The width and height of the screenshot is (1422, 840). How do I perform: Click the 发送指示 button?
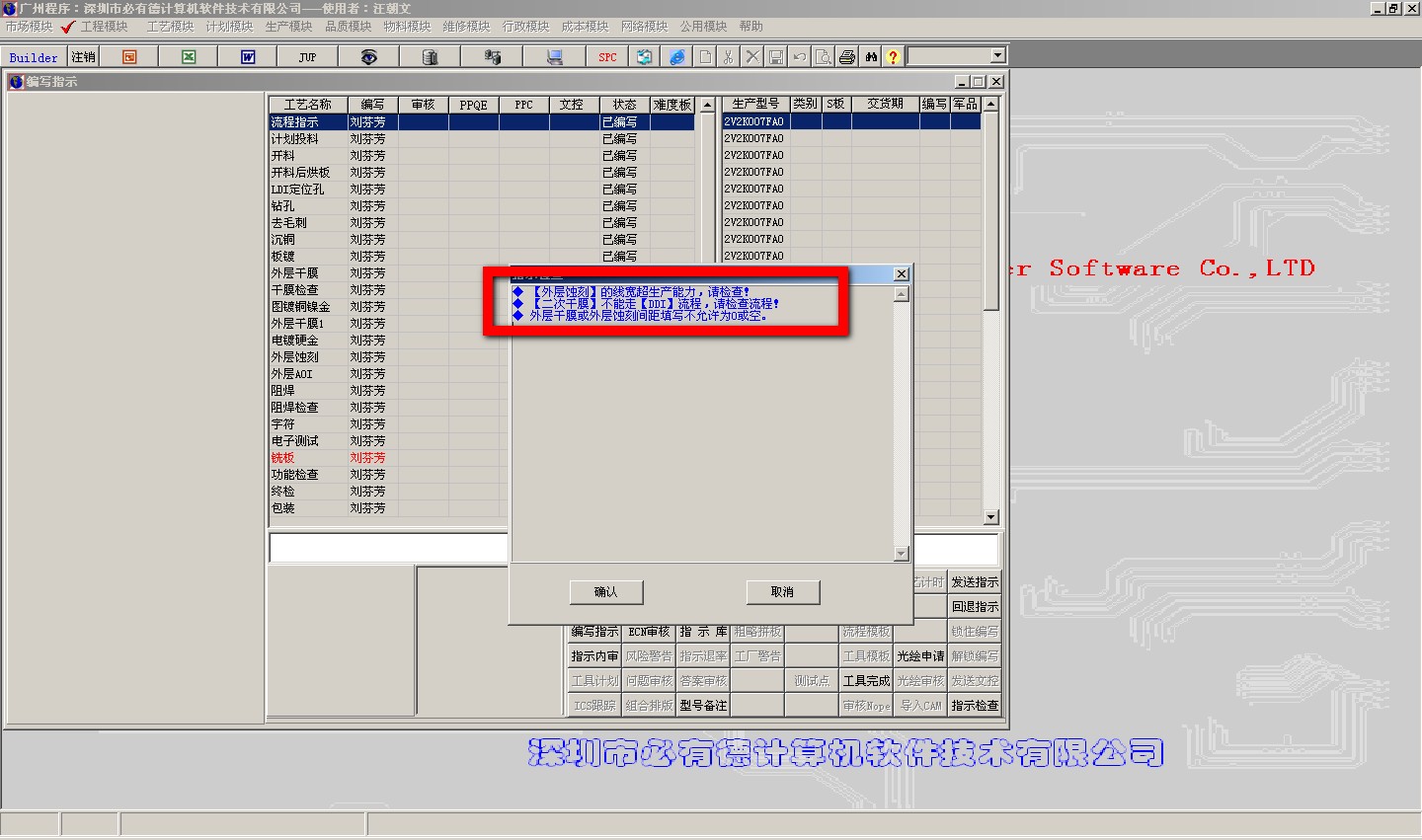975,582
